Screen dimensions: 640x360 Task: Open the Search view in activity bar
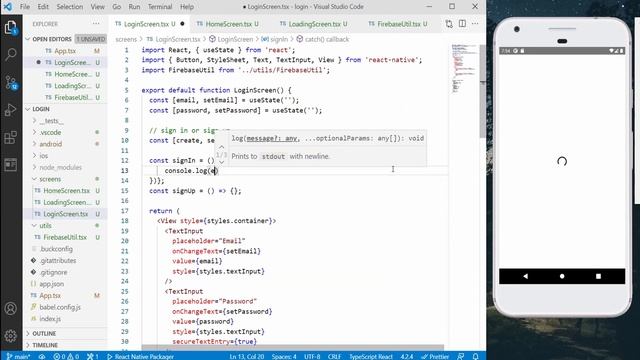click(11, 54)
